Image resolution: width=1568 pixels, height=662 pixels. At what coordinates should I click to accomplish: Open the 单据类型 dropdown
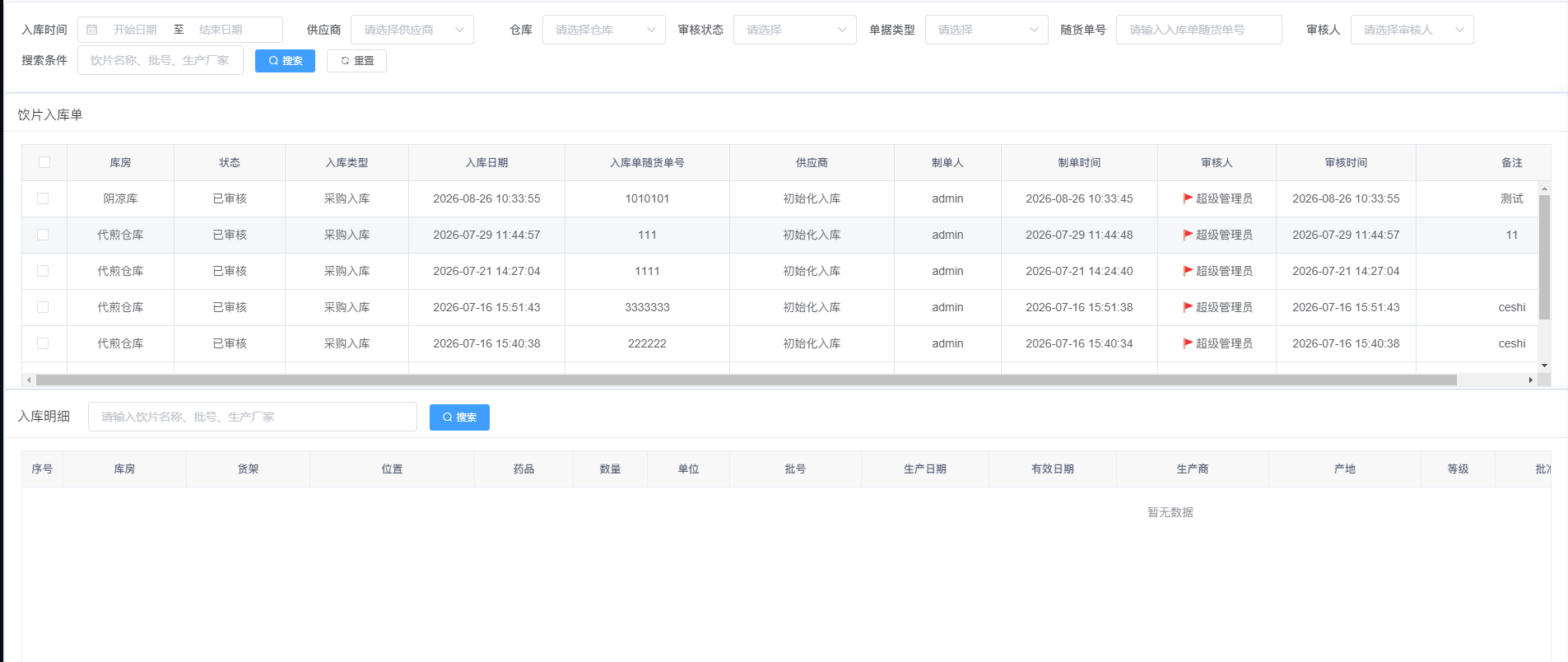(987, 30)
